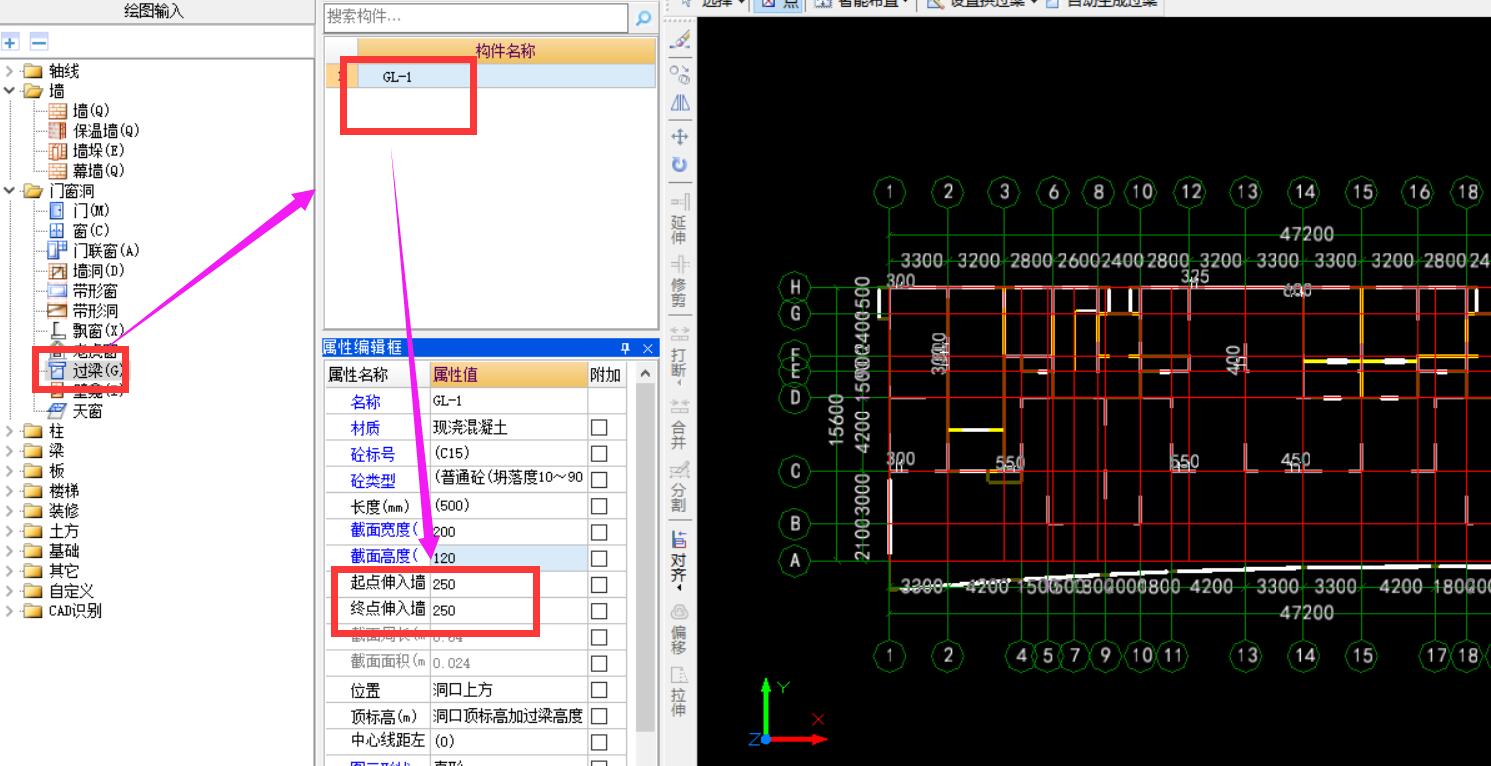Toggle 附加 checkbox for 砼标号 row

tap(599, 453)
